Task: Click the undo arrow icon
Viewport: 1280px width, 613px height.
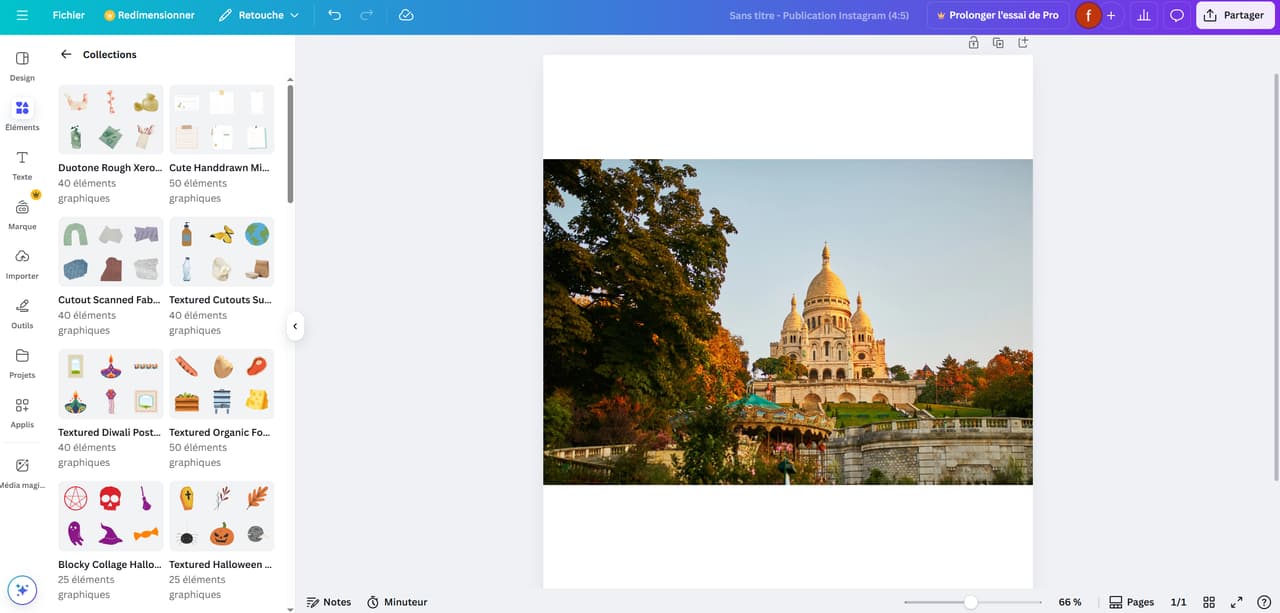Action: (334, 15)
